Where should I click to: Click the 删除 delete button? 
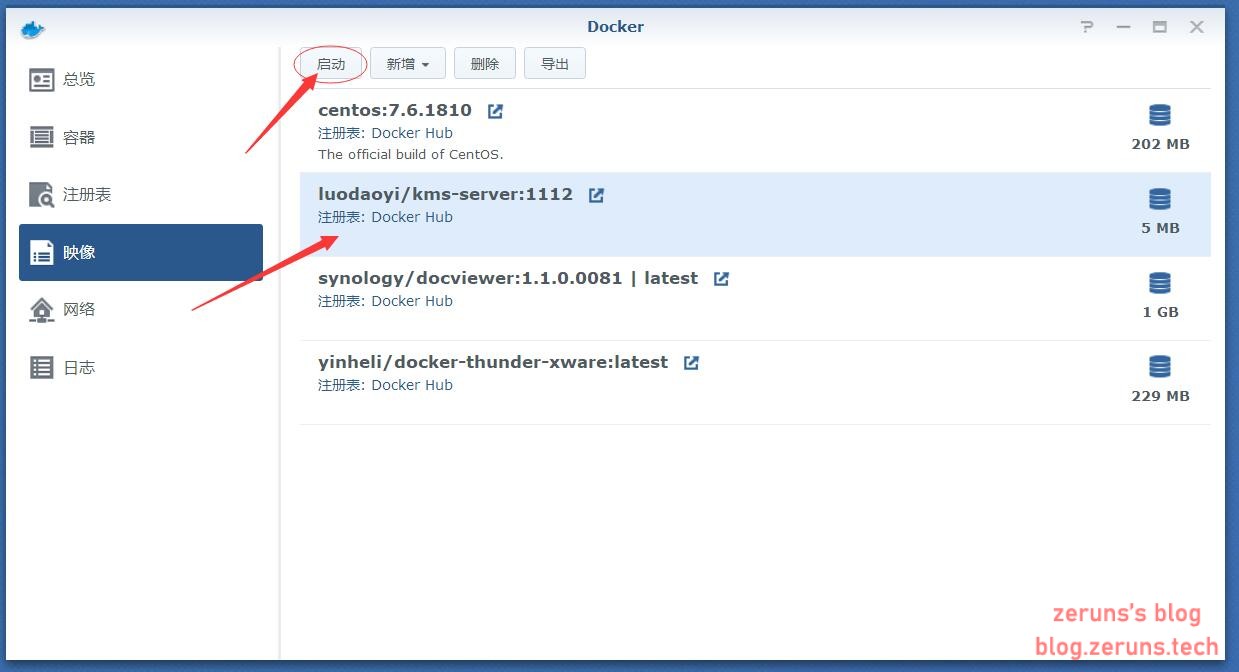click(x=484, y=64)
